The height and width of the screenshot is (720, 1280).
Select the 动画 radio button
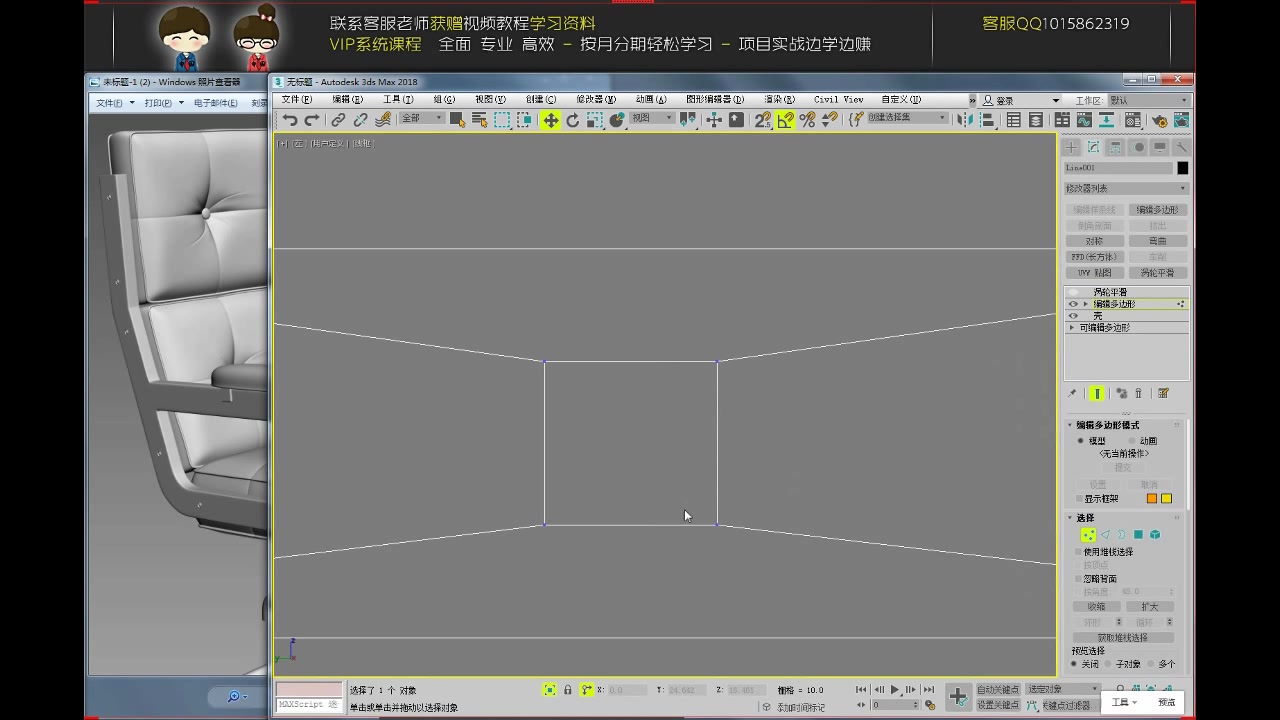coord(1130,441)
